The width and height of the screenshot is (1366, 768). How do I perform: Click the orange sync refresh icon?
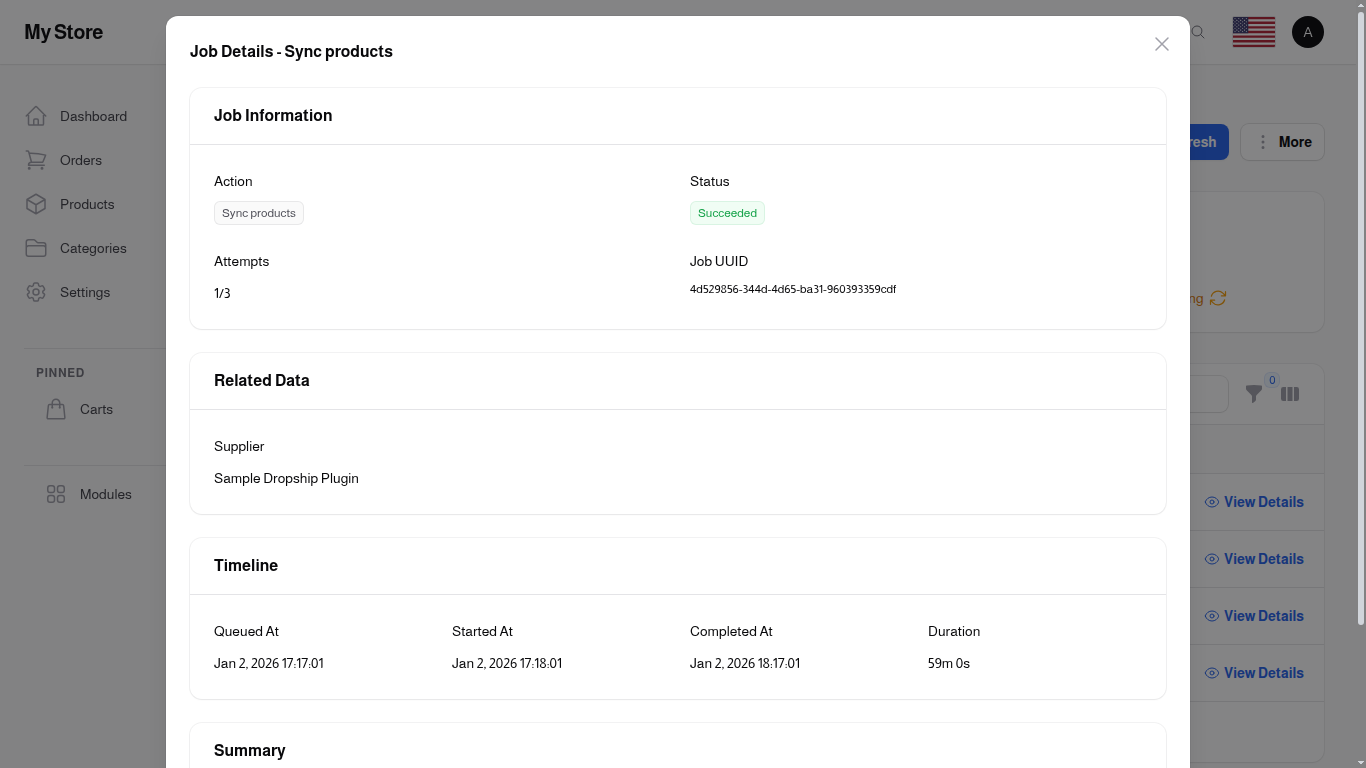point(1217,298)
